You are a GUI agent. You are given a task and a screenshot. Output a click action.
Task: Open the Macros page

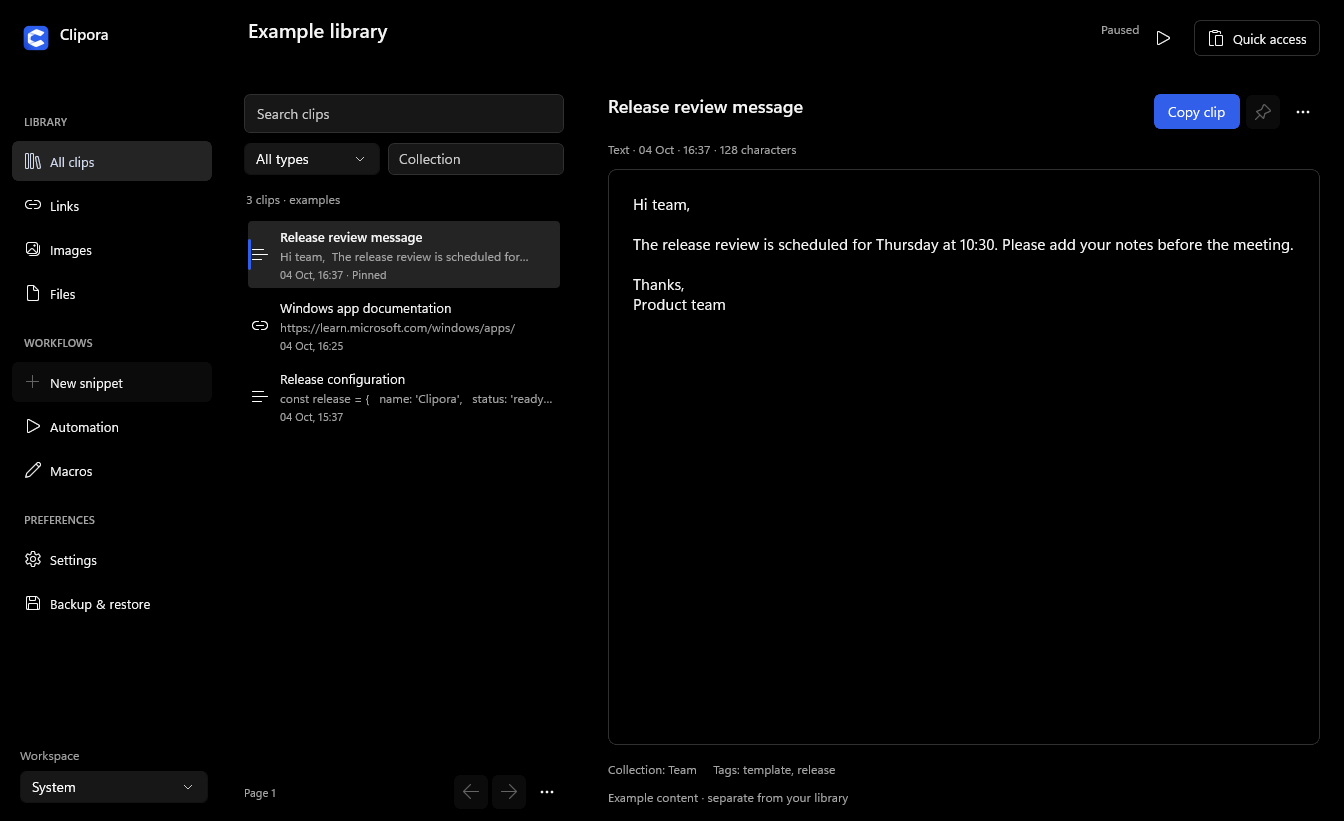coord(112,471)
